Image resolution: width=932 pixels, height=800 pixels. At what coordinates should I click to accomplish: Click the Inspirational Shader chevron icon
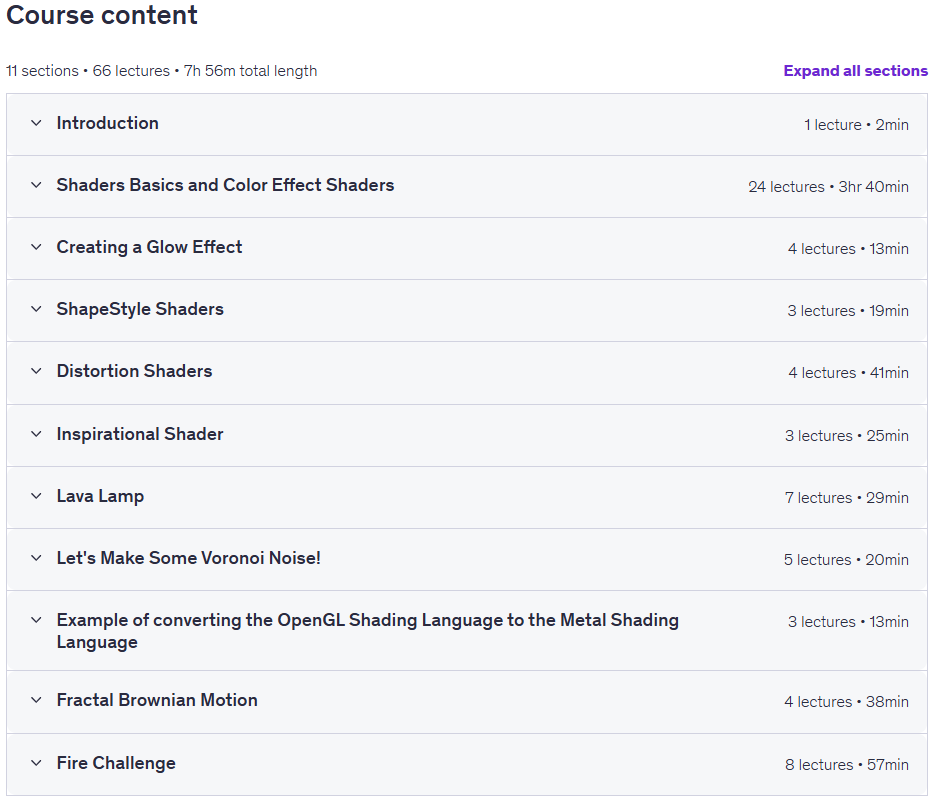(36, 434)
